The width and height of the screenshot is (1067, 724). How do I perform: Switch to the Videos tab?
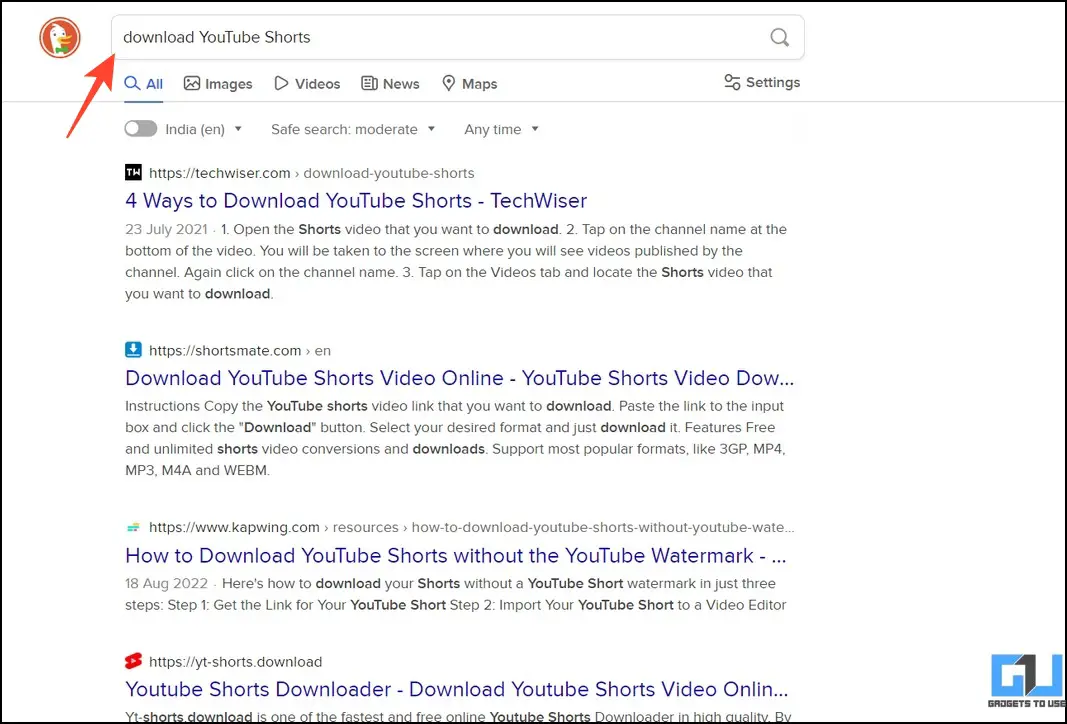point(307,84)
